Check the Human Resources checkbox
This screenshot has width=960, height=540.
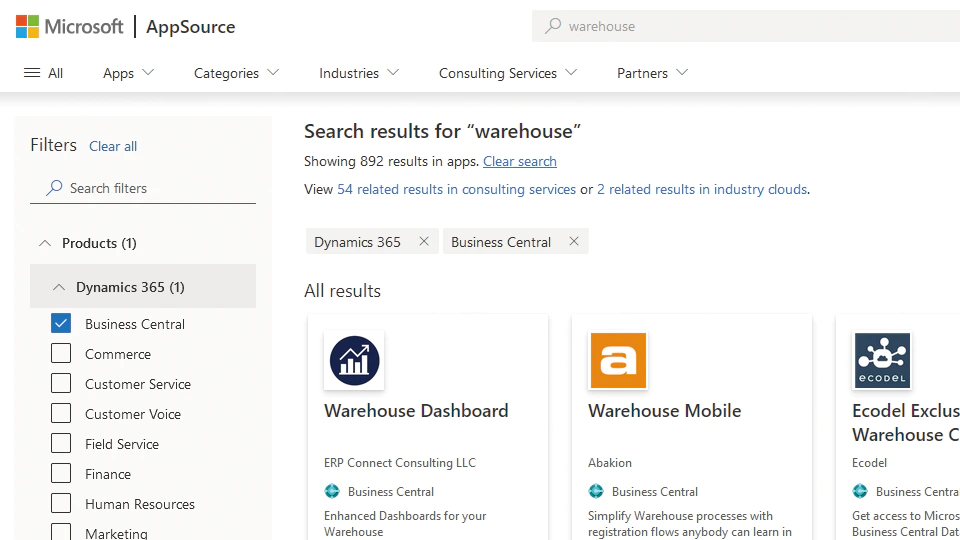(x=61, y=503)
